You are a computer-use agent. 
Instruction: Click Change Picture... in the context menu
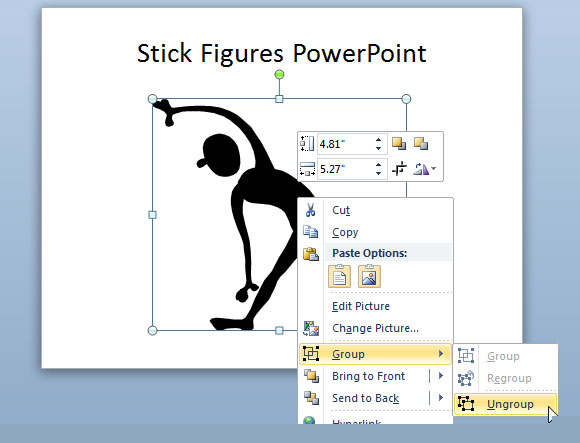[375, 328]
